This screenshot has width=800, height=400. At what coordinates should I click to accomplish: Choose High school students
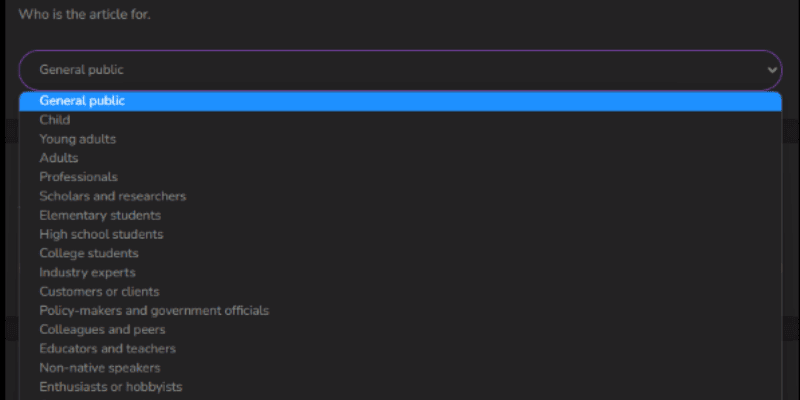tap(400, 235)
